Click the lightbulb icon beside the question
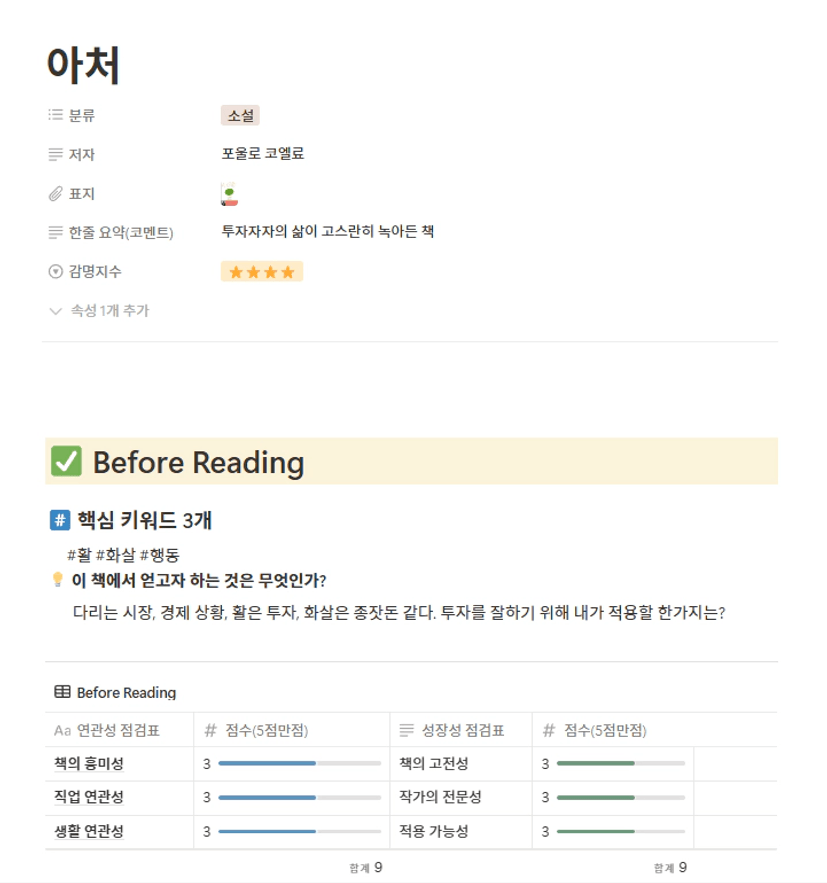Screen dimensions: 827x883 click(x=57, y=581)
